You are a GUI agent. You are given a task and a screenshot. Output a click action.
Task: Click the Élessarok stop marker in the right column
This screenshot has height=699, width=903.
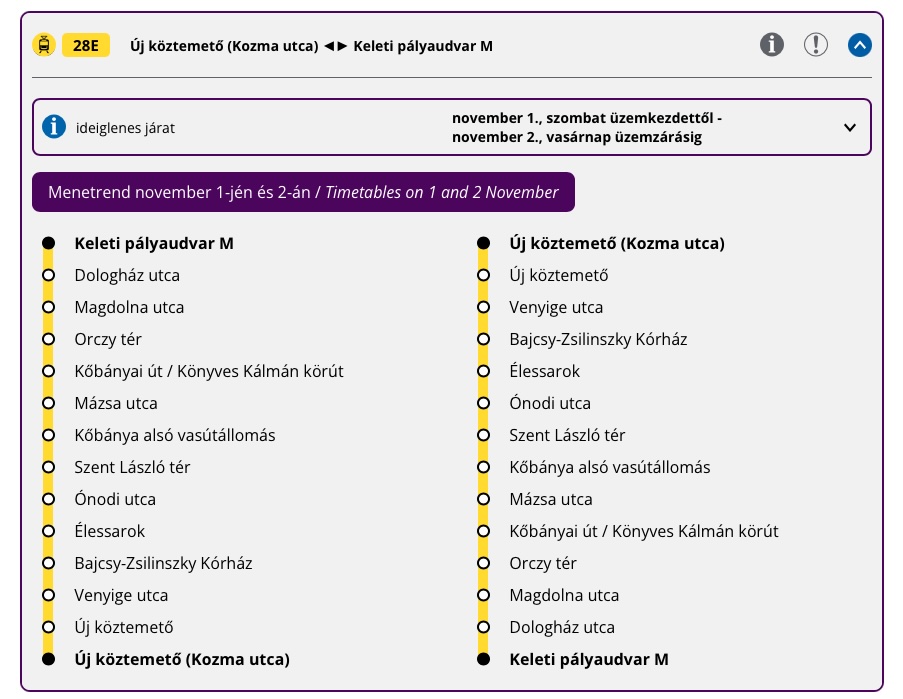[484, 371]
